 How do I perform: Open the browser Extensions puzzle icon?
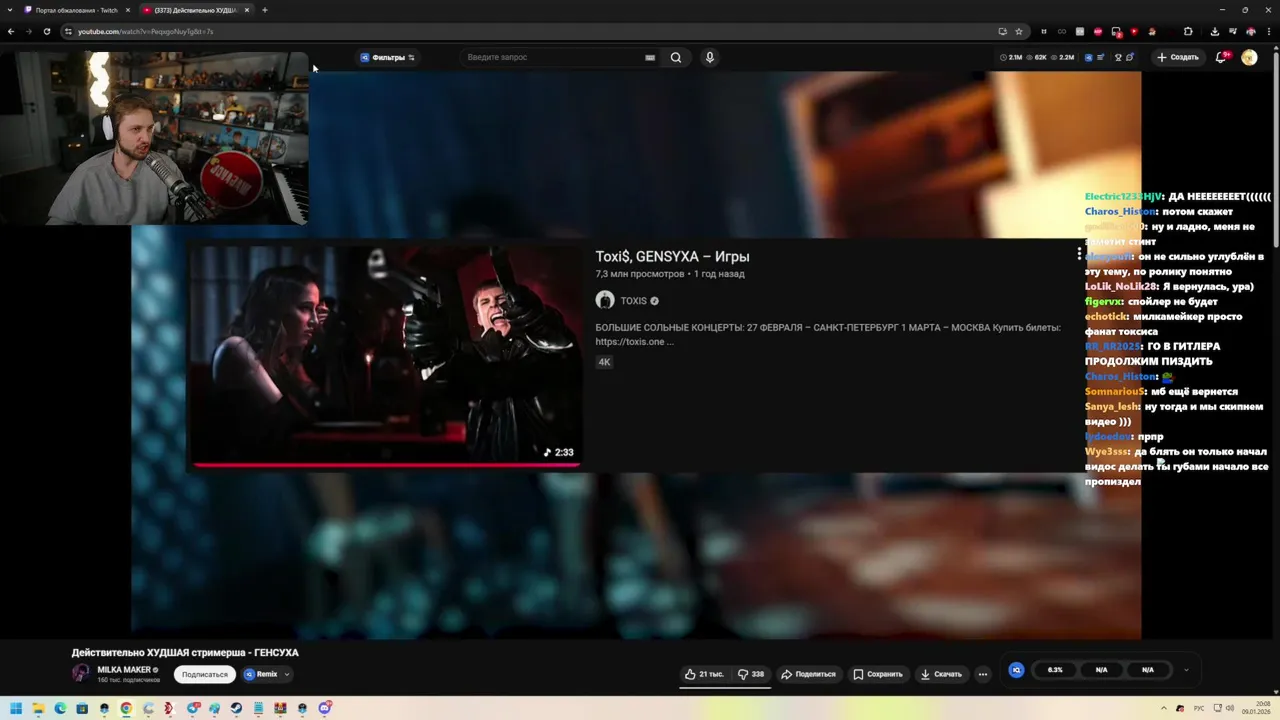1188,31
